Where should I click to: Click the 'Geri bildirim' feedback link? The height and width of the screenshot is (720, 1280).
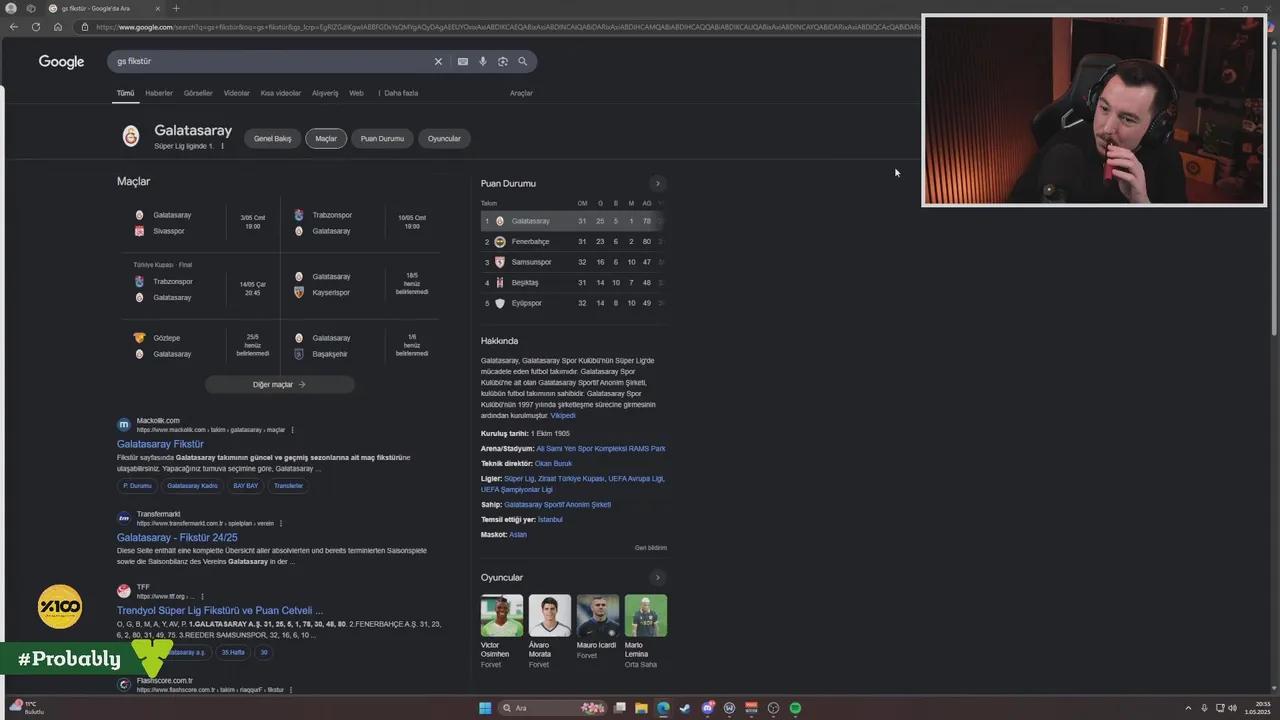[651, 548]
